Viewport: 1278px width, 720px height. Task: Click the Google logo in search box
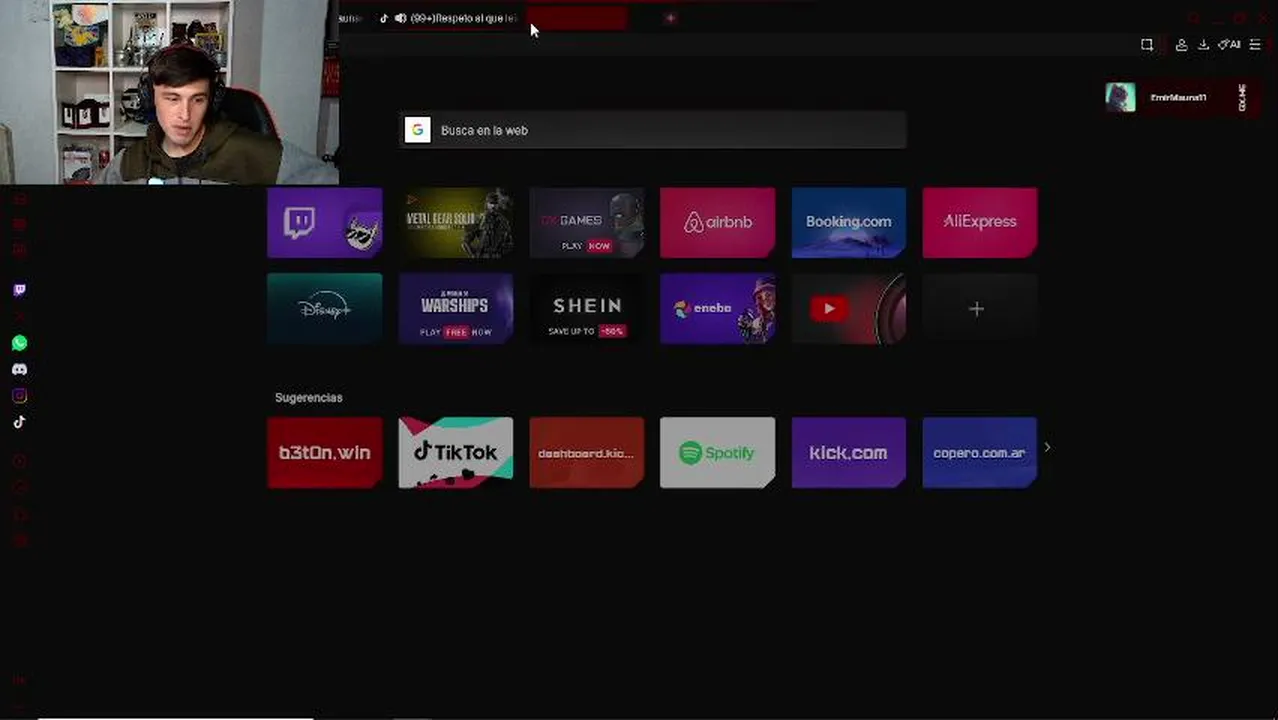418,130
